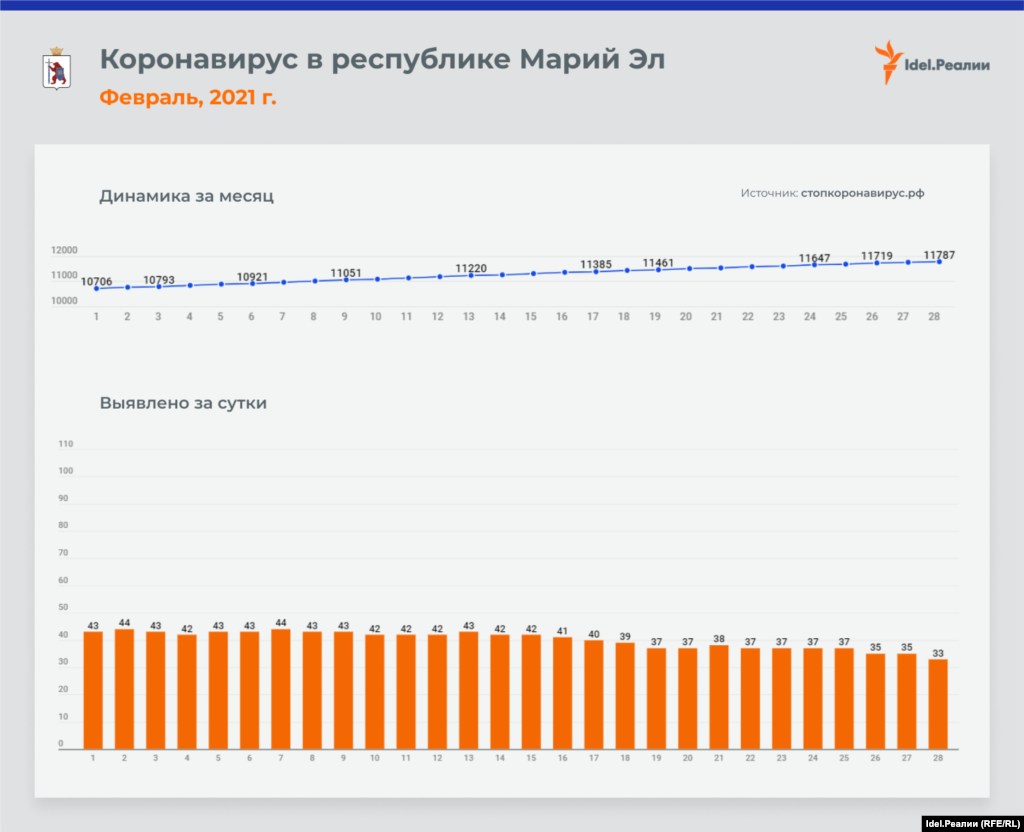Click the day 18 bar showing 39
This screenshot has height=832, width=1024.
click(x=624, y=696)
